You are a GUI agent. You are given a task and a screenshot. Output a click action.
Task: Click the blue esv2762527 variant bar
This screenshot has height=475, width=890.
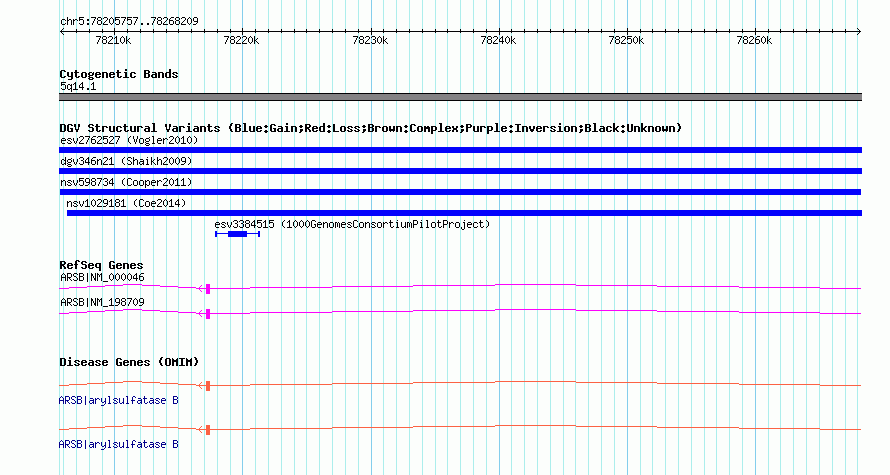pos(460,150)
